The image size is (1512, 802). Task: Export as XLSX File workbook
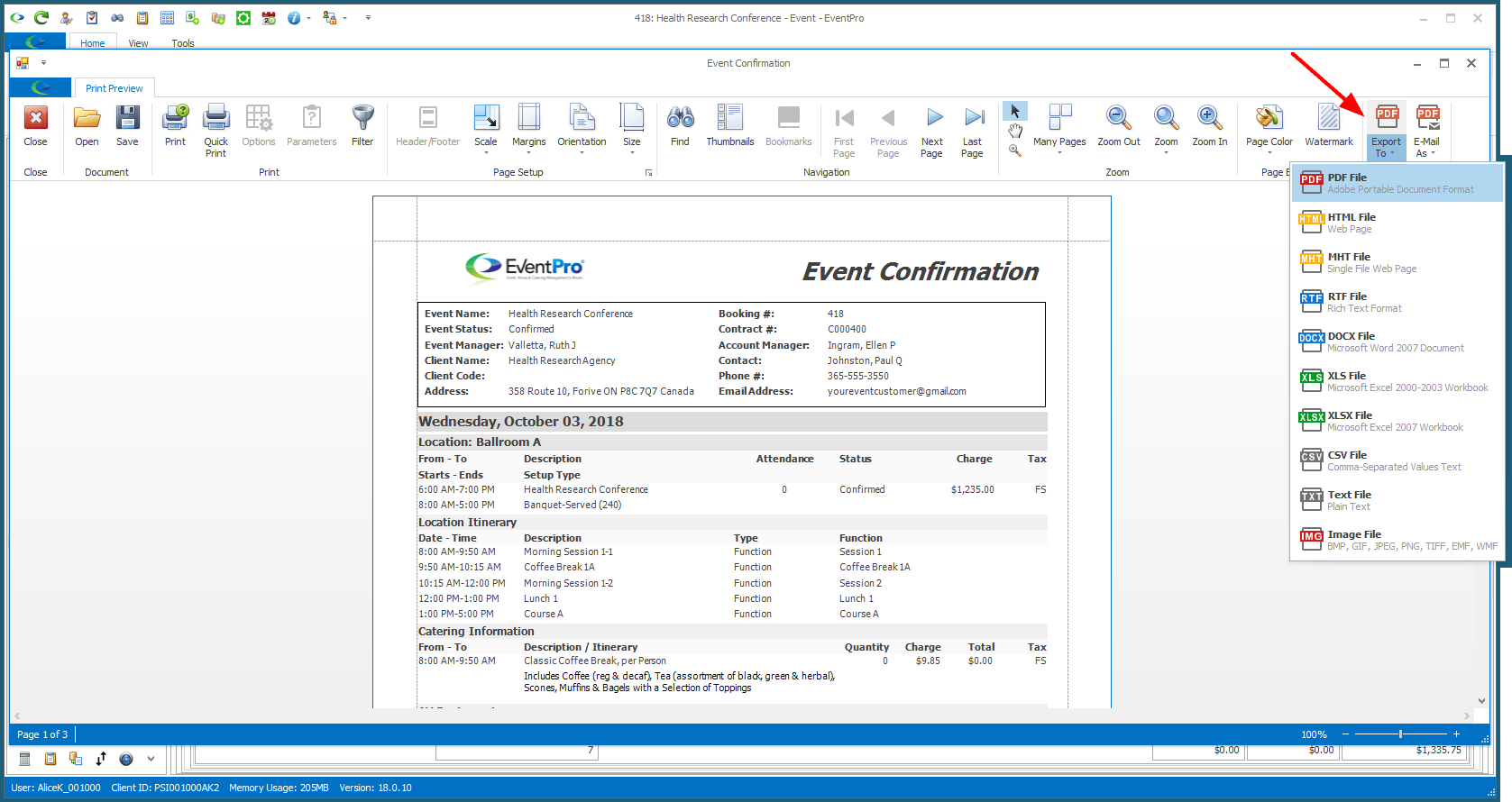(x=1397, y=421)
